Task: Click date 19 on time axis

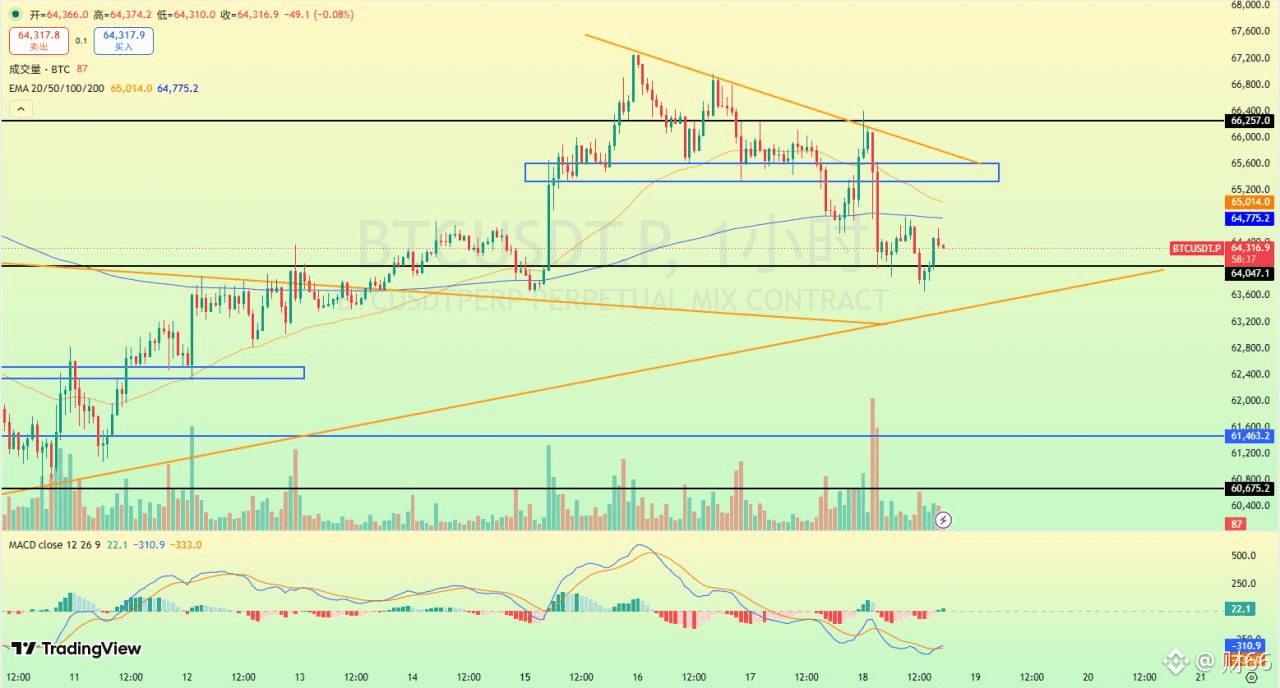Action: [974, 678]
